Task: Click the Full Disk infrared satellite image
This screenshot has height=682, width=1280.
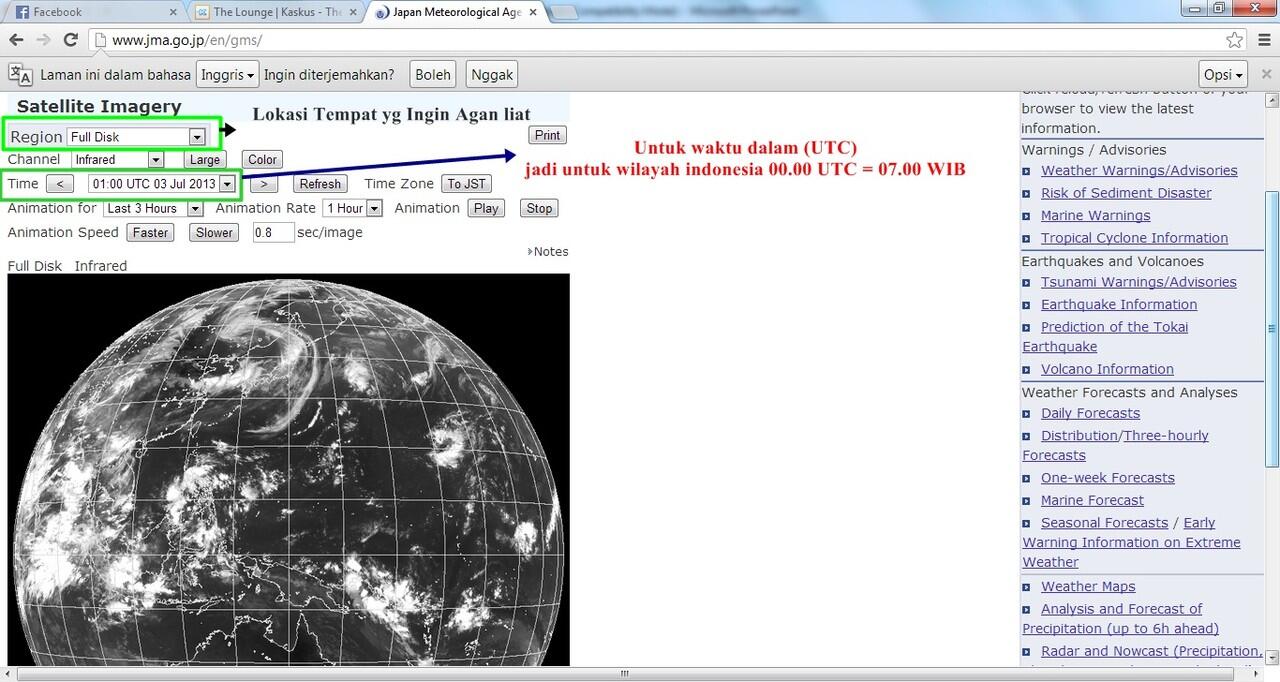Action: click(288, 470)
